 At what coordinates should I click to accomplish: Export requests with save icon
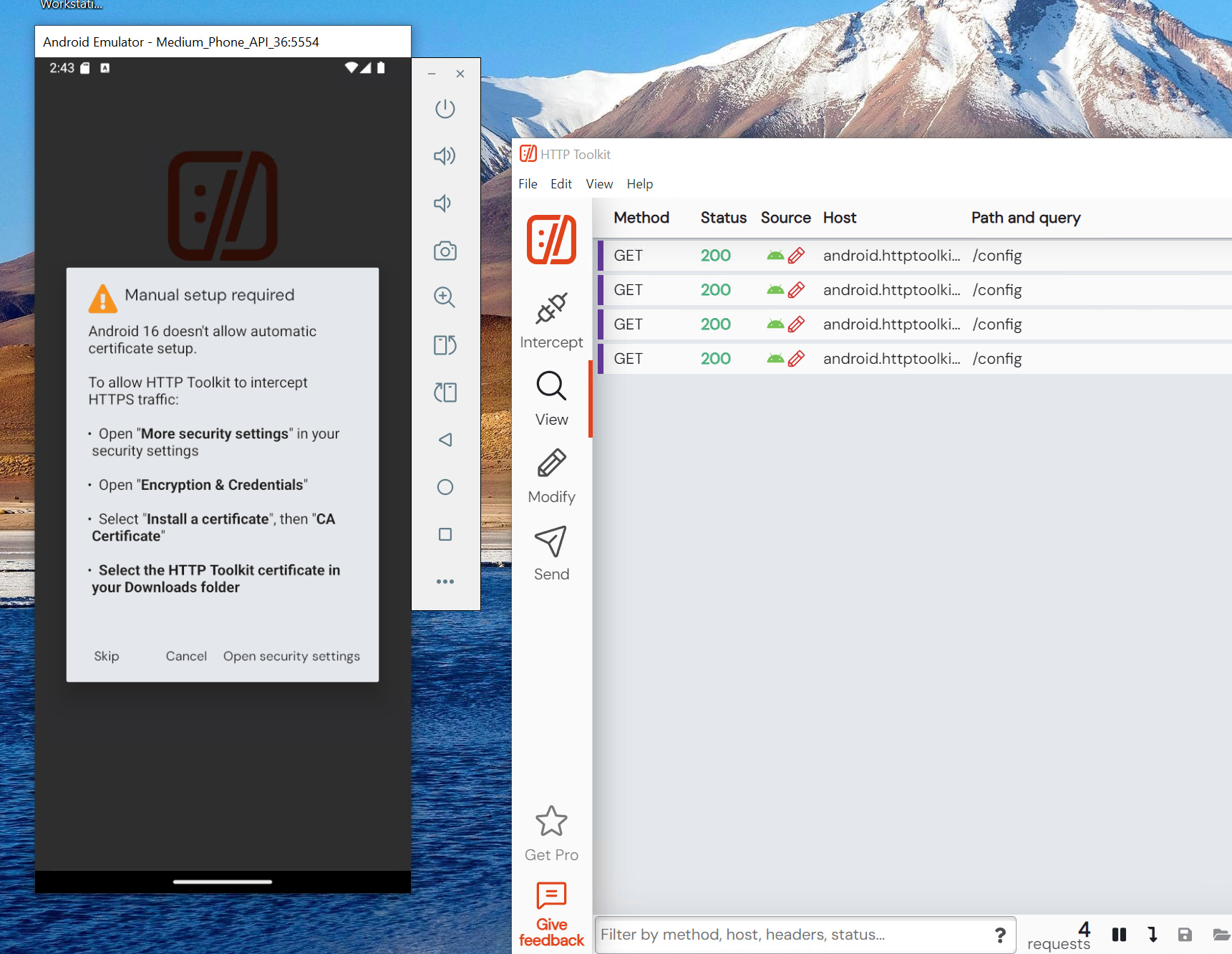(x=1185, y=935)
